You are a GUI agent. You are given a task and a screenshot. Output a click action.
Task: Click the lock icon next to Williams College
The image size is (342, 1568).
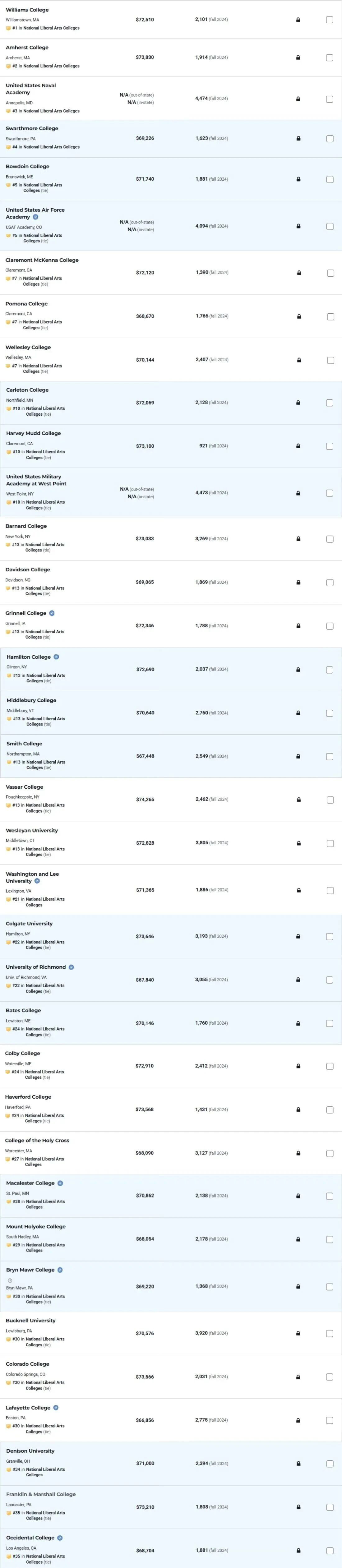tap(298, 20)
